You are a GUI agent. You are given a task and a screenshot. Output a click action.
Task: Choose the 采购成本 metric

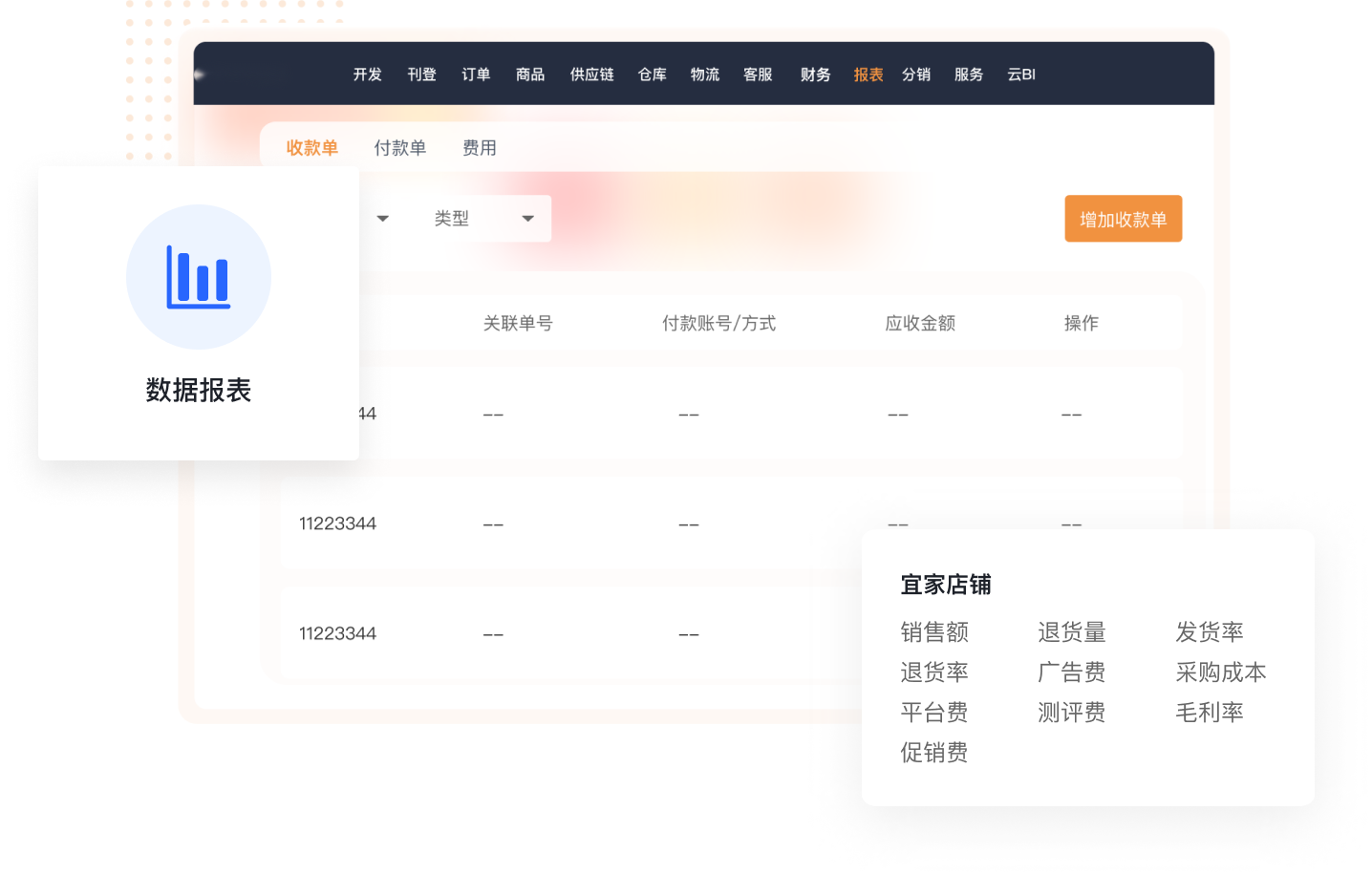click(x=1220, y=672)
